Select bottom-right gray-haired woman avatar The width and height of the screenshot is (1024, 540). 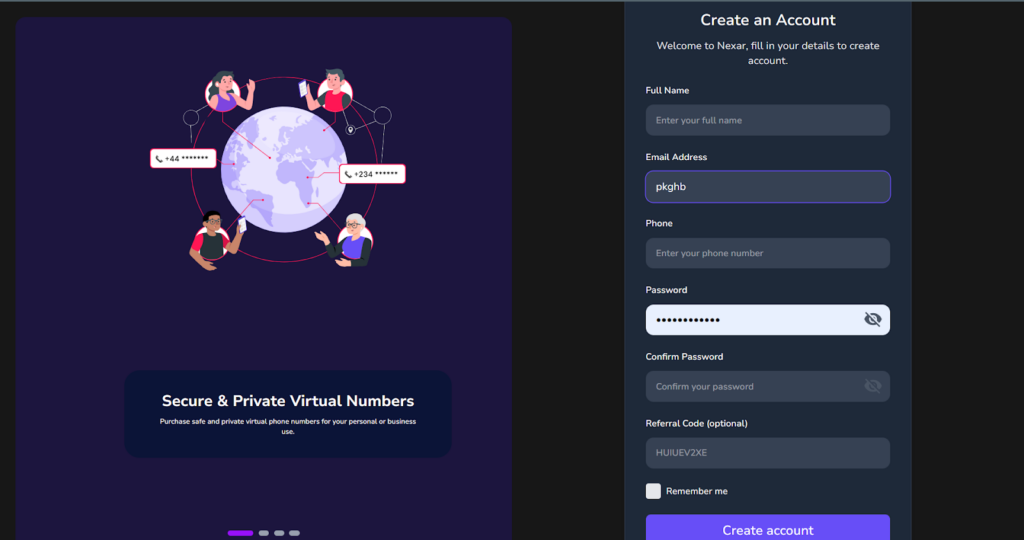(354, 238)
